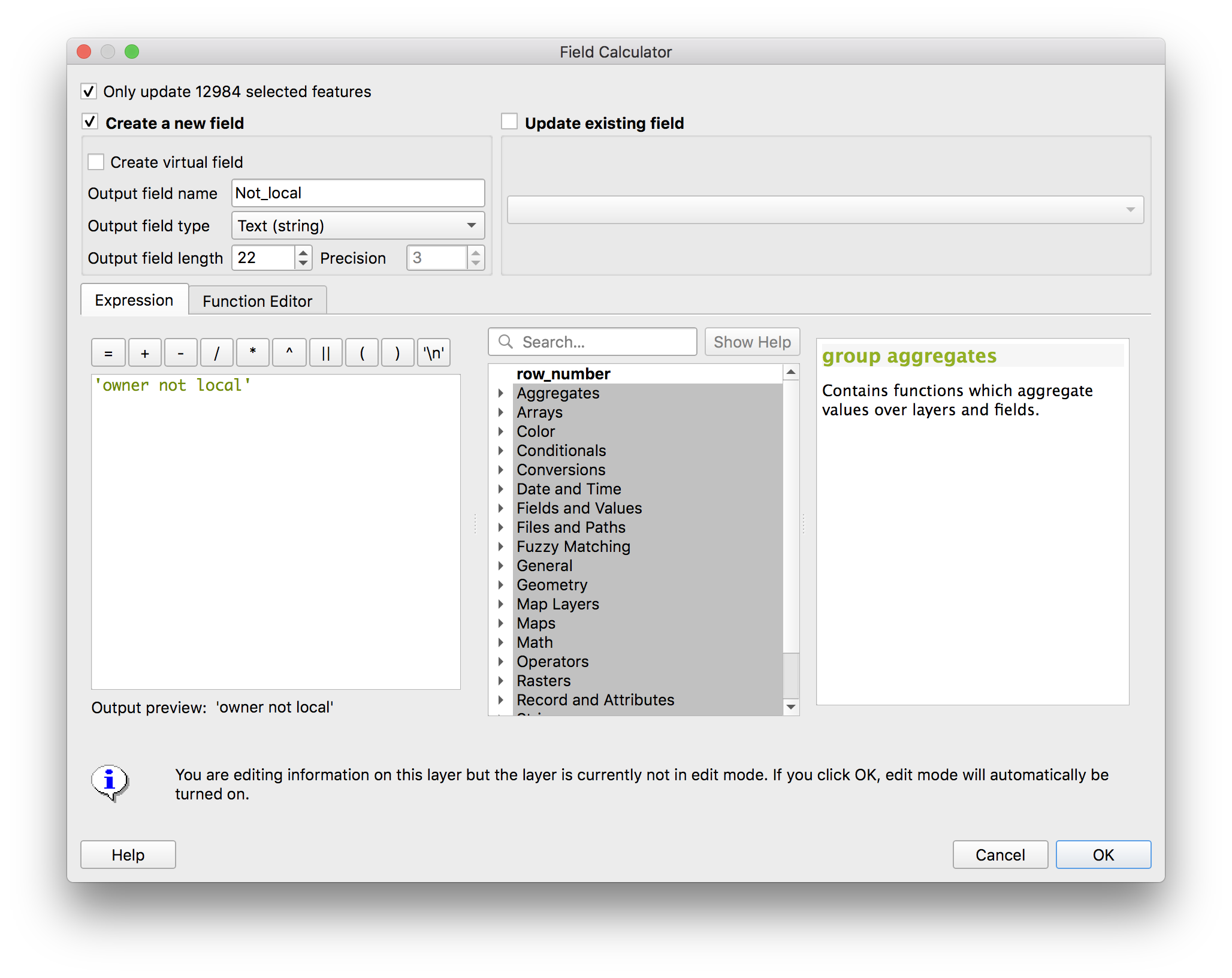Check the Update existing field checkbox
1232x978 pixels.
509,122
